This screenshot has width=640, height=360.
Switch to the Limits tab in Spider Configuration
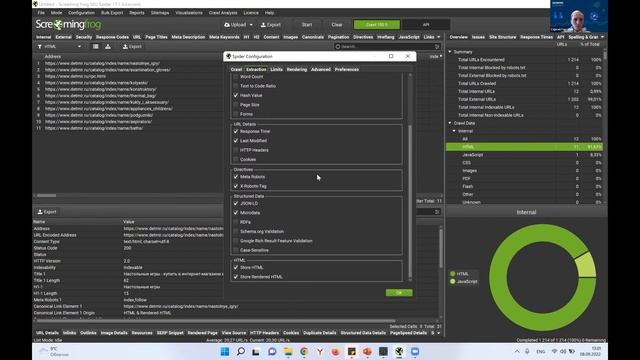pyautogui.click(x=276, y=69)
